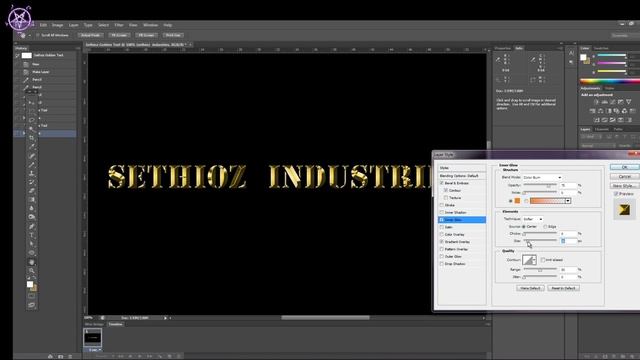The image size is (640, 360).
Task: Select the Dodge tool
Action: click(x=32, y=217)
